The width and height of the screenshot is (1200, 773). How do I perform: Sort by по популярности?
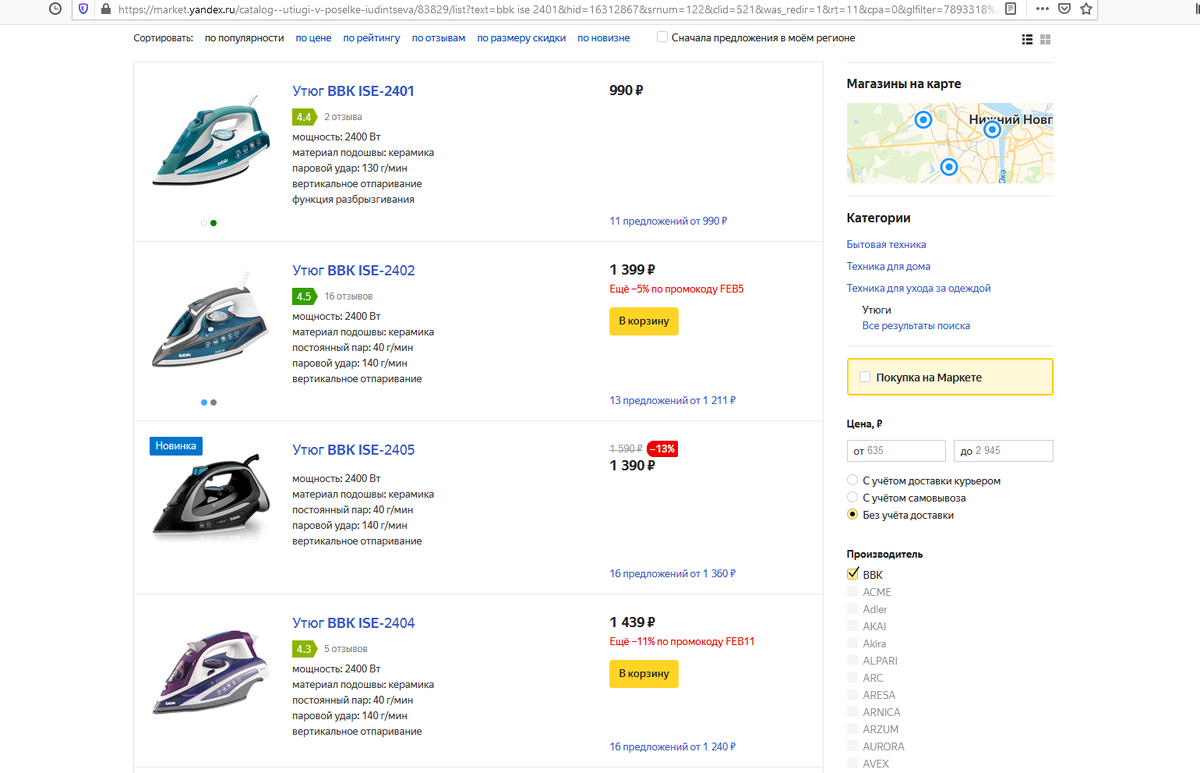coord(244,38)
